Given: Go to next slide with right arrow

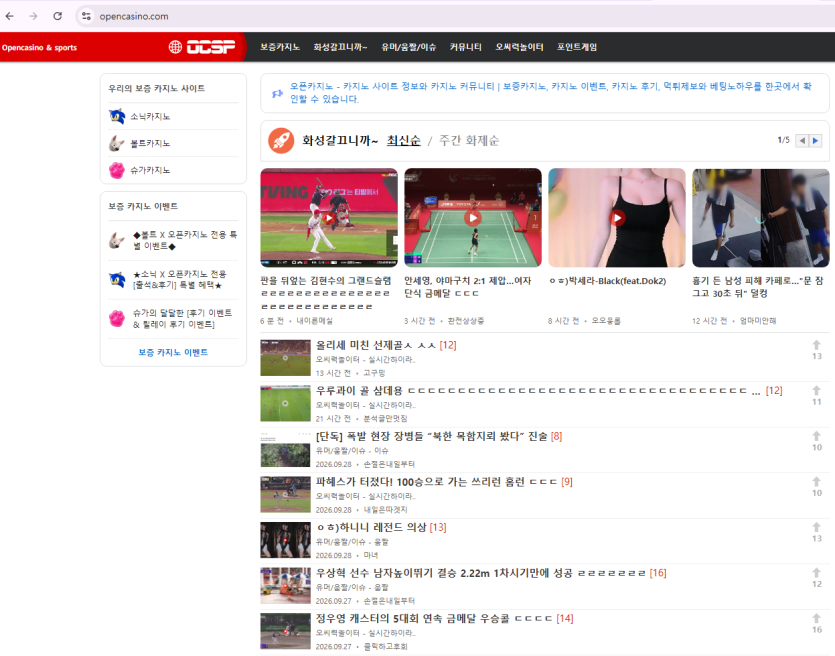Looking at the screenshot, I should [x=815, y=141].
